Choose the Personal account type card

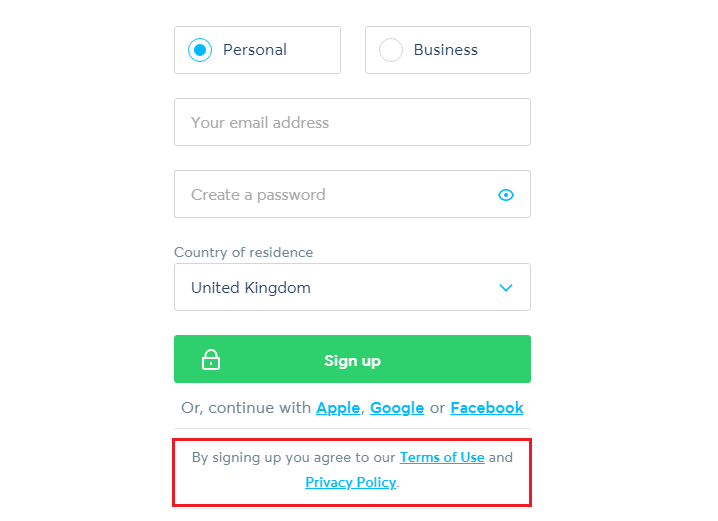tap(257, 50)
